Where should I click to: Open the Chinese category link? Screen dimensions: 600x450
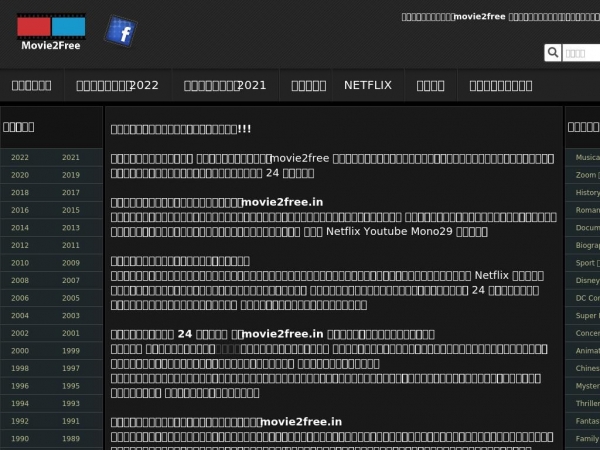tap(587, 368)
